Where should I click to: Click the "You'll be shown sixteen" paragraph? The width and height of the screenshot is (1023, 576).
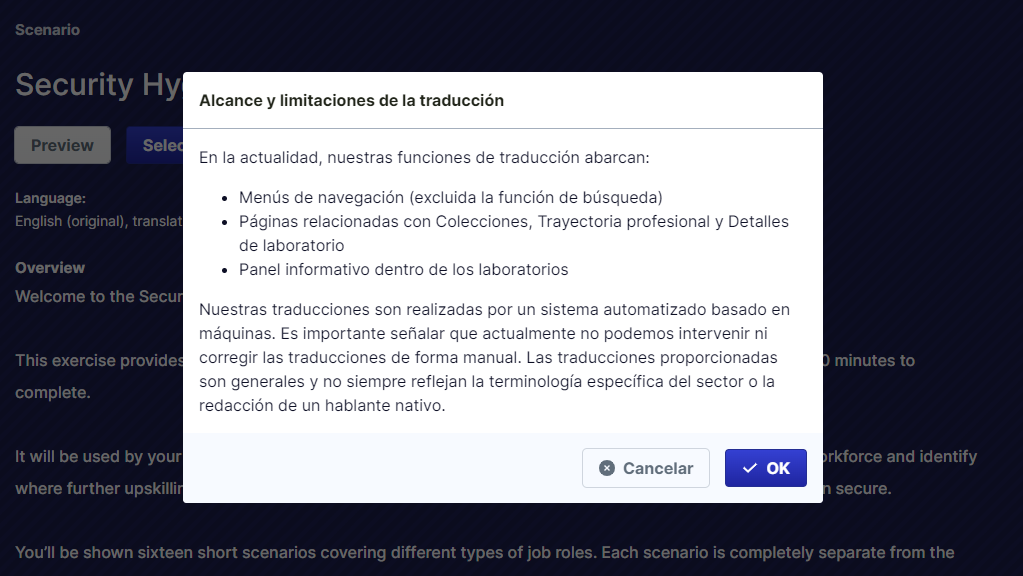(x=485, y=552)
